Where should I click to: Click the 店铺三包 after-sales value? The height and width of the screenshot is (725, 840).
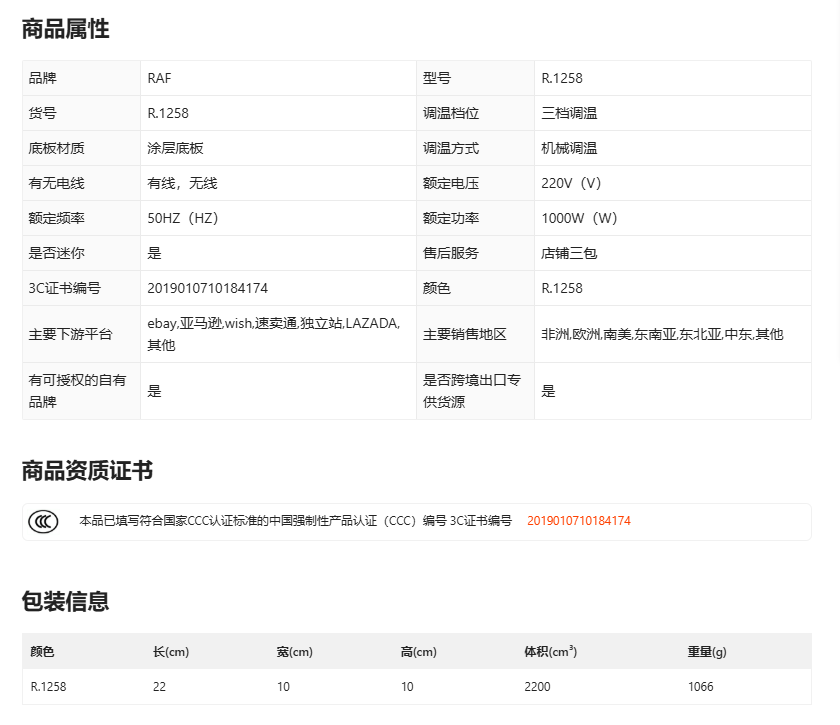tap(569, 253)
